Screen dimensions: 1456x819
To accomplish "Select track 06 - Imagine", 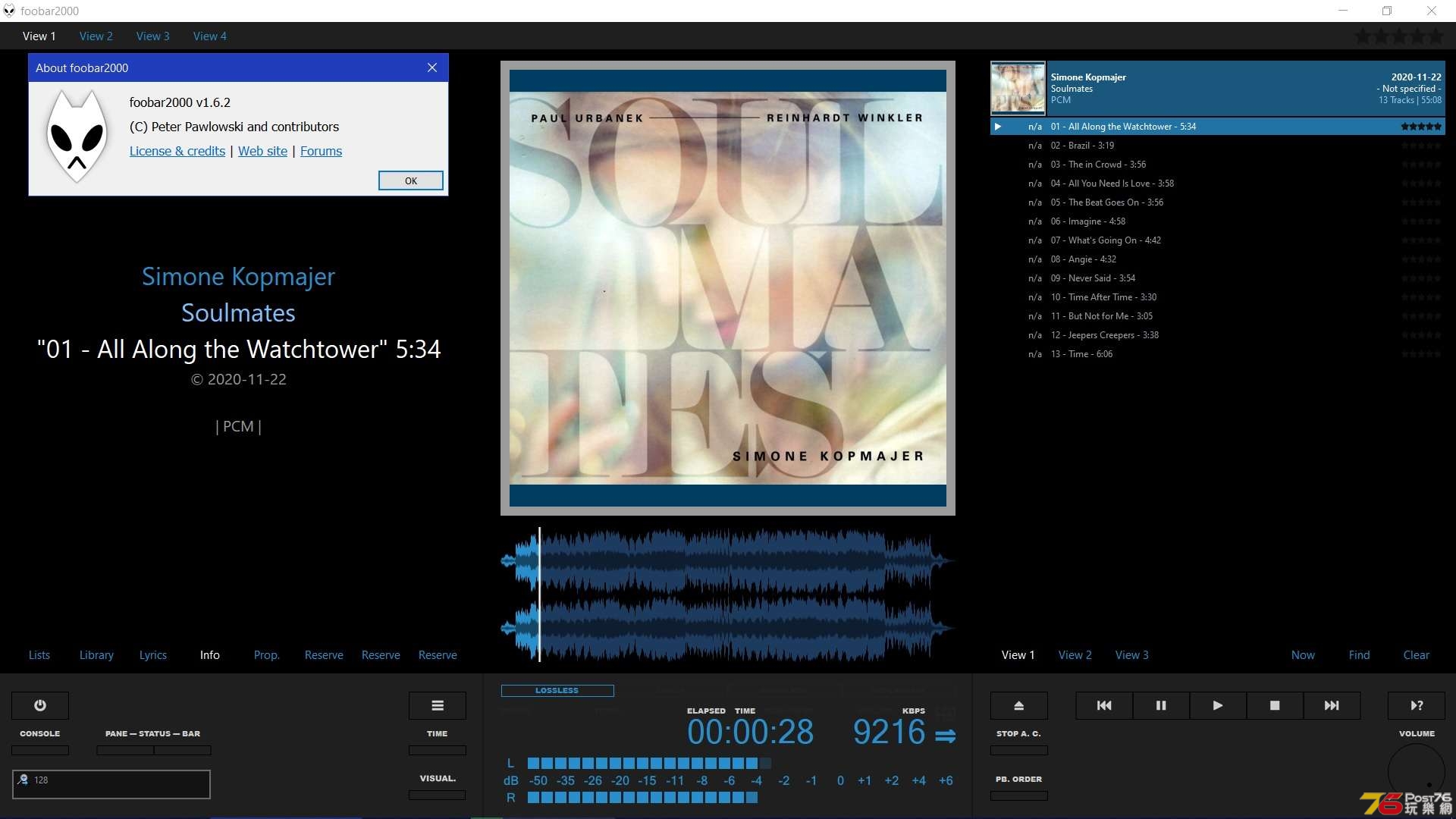I will pos(1218,221).
